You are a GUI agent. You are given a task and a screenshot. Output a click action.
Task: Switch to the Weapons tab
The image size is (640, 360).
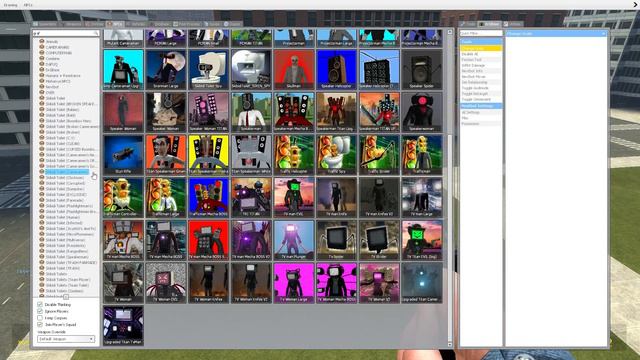72,24
